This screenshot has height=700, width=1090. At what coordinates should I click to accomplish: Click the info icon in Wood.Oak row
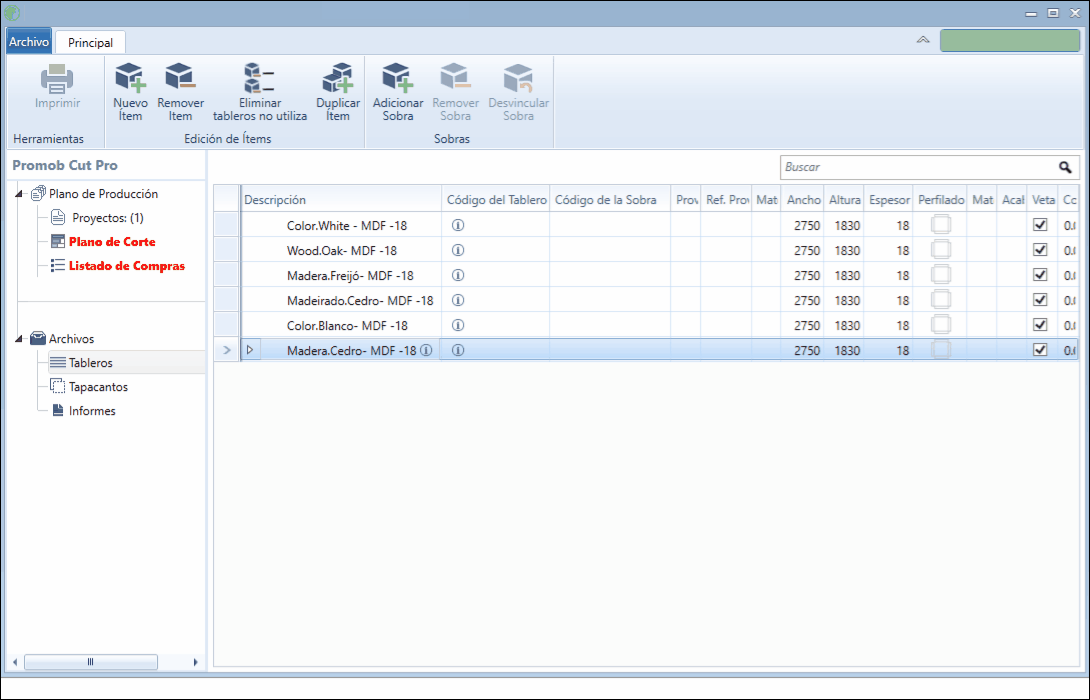(458, 250)
